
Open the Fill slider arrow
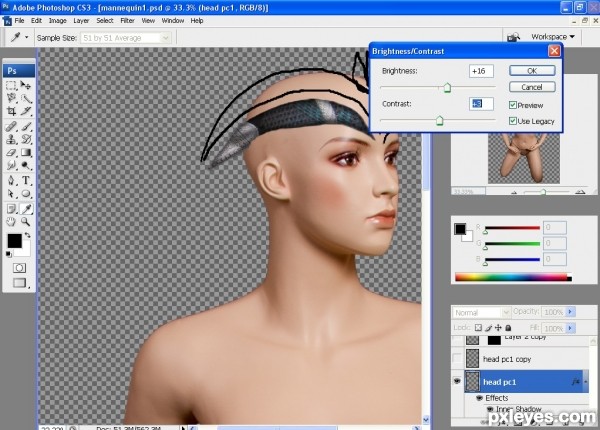tap(571, 328)
